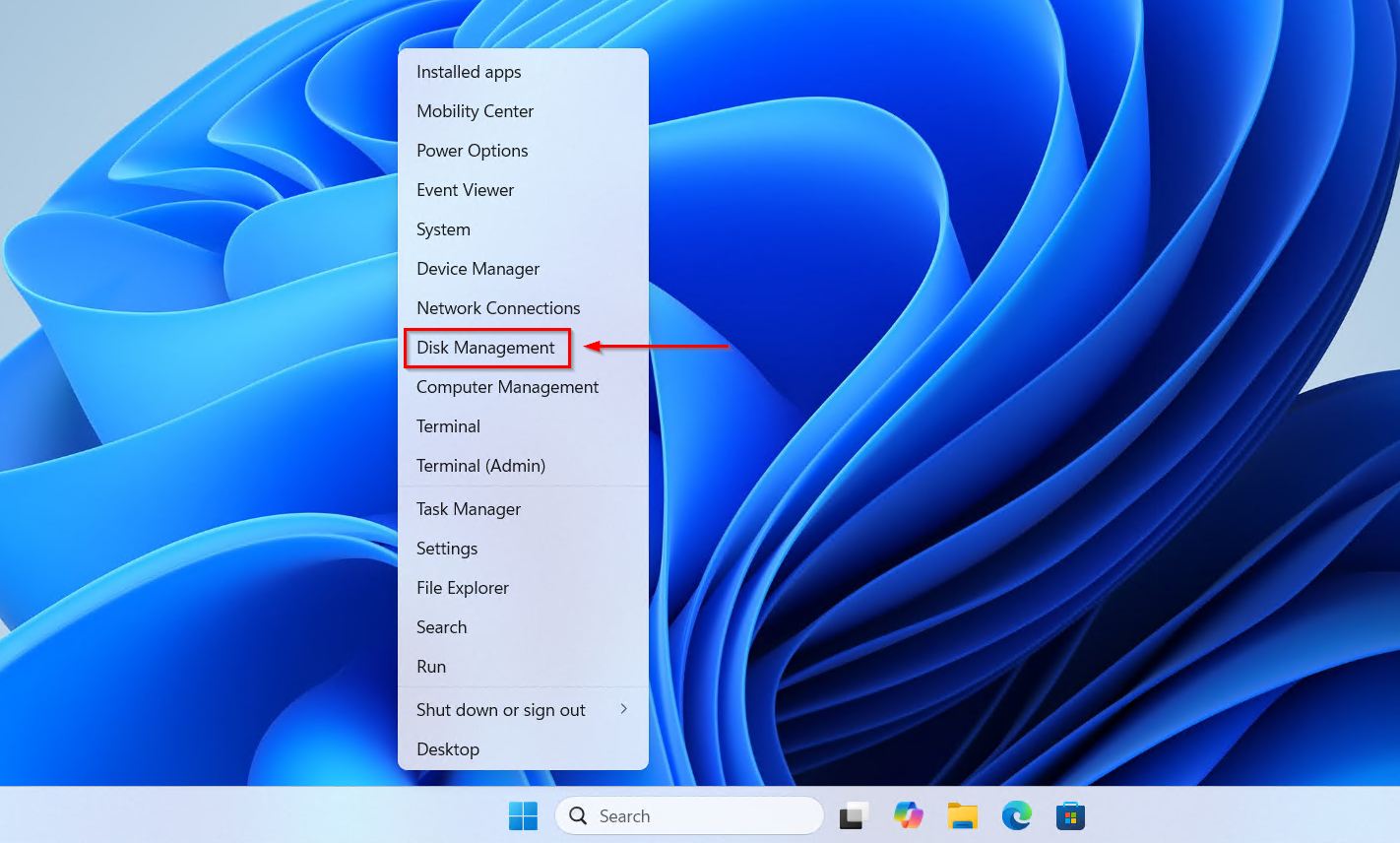Launch the Microsoft Store

pos(1070,815)
